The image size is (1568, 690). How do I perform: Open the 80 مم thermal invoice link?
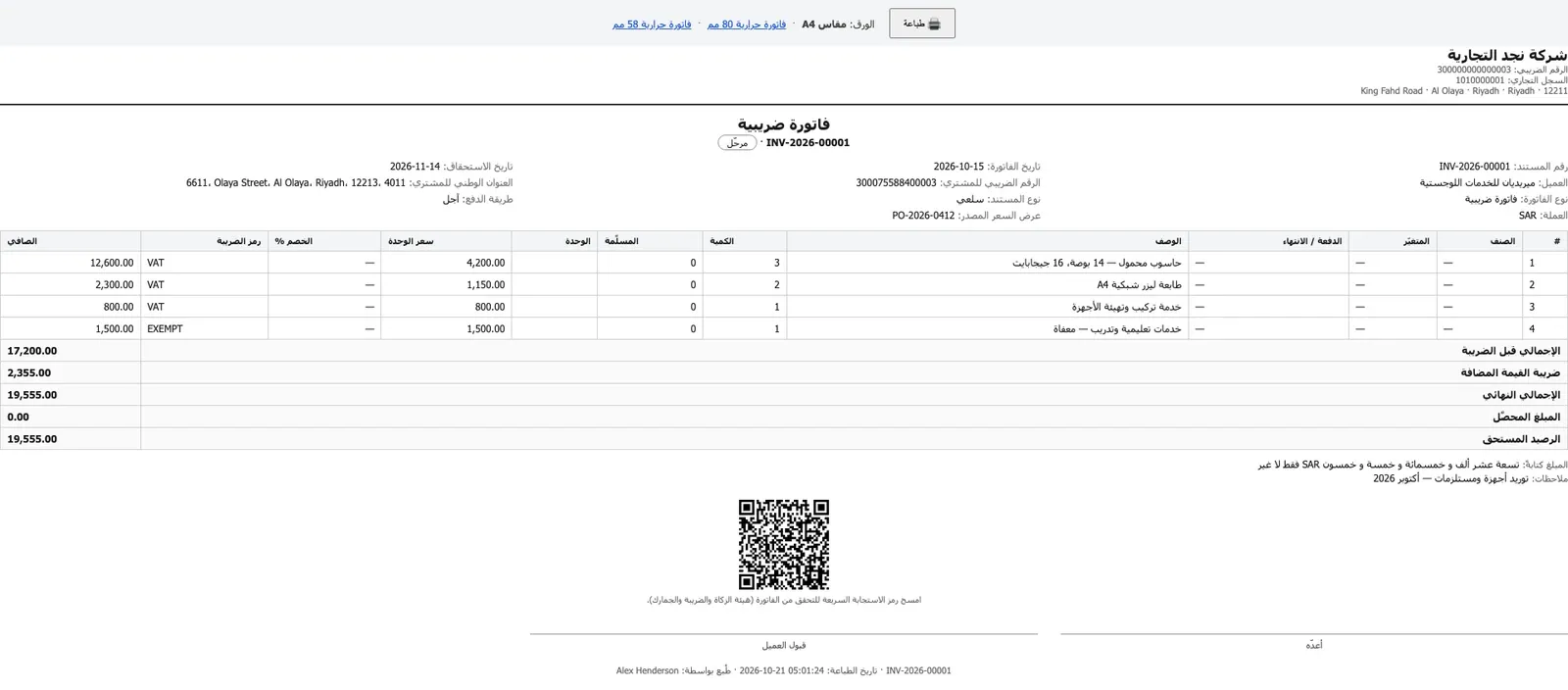747,25
